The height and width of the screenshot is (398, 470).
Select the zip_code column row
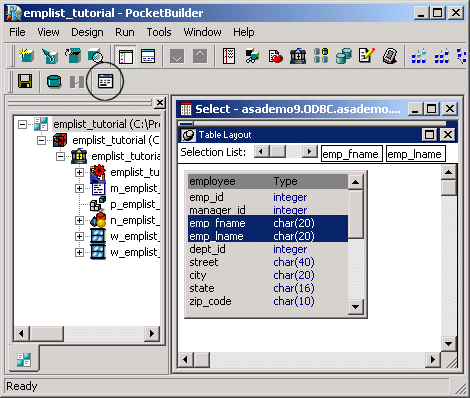click(268, 301)
